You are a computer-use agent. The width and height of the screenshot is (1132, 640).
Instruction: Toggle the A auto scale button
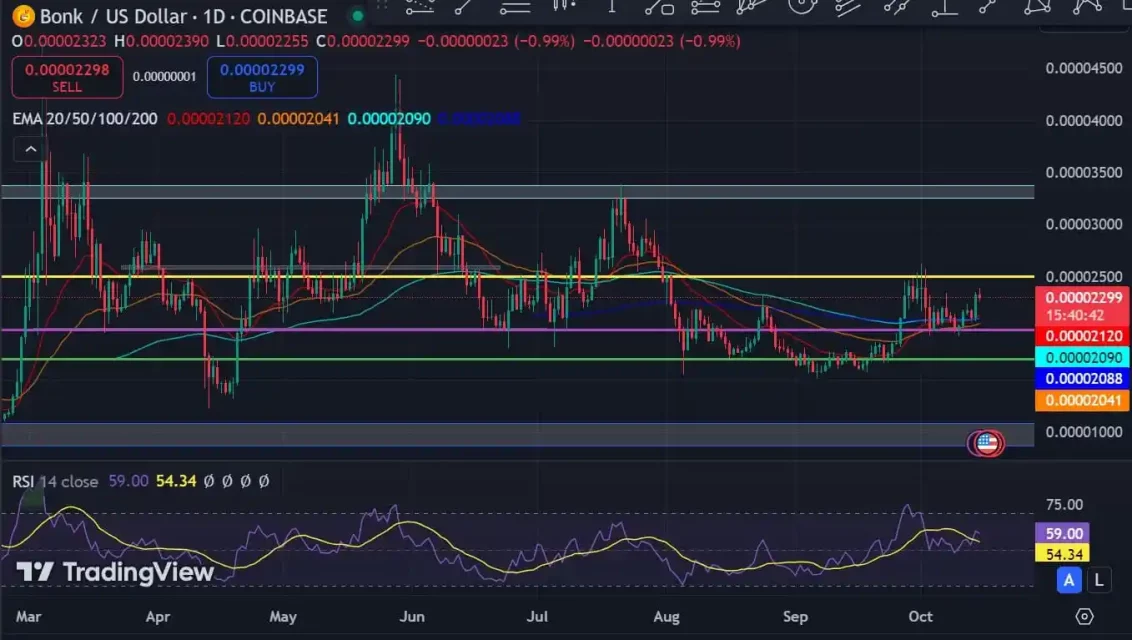coord(1068,579)
